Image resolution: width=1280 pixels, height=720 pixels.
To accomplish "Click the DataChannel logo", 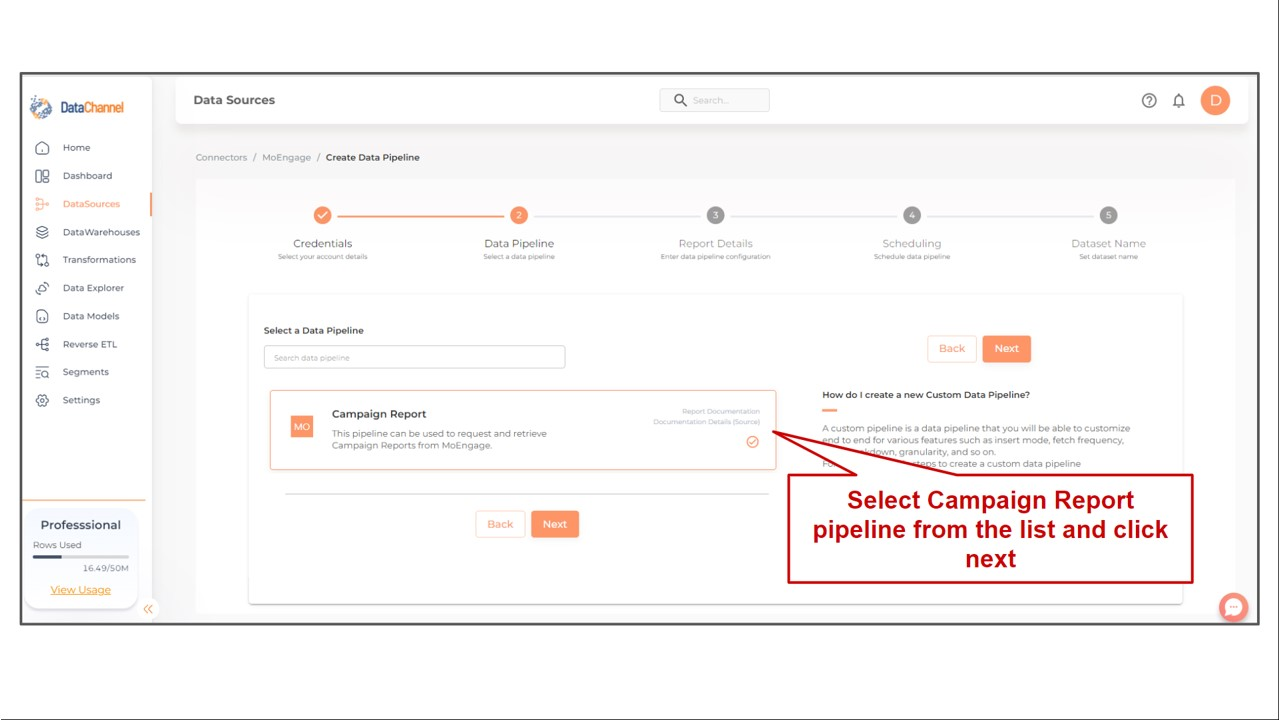I will (x=77, y=107).
